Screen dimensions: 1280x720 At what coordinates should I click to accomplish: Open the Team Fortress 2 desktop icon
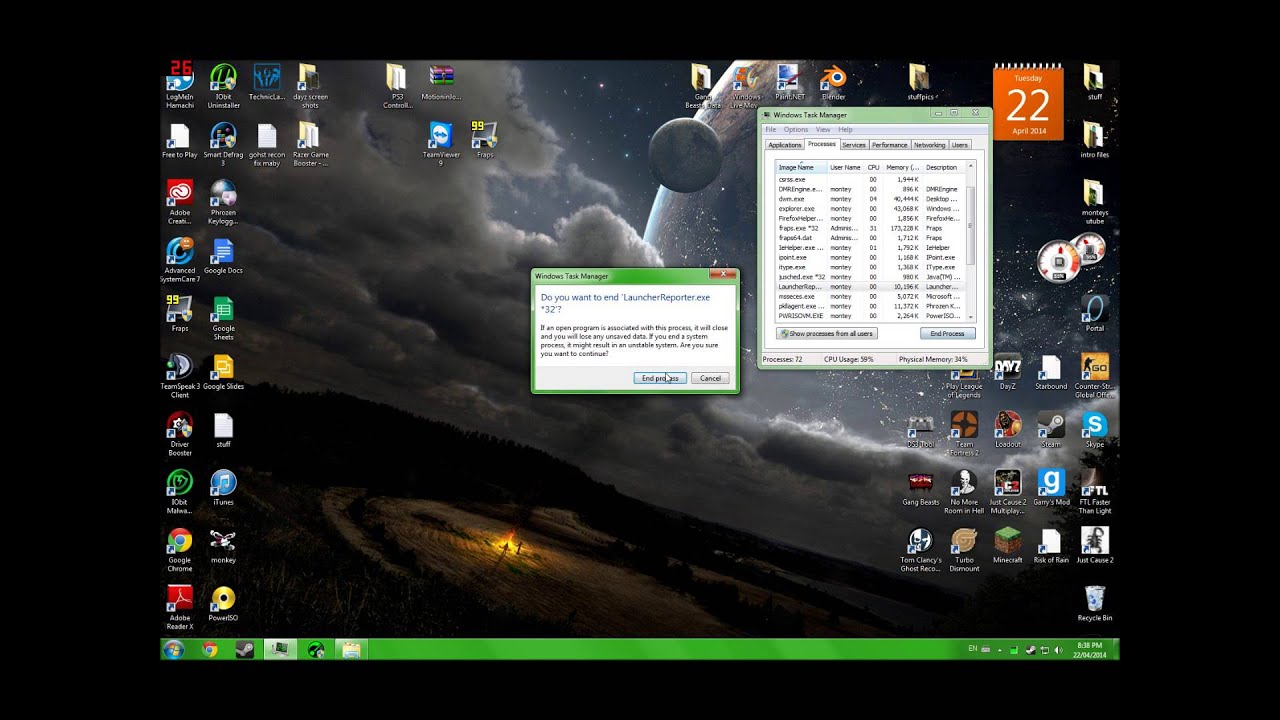coord(964,434)
